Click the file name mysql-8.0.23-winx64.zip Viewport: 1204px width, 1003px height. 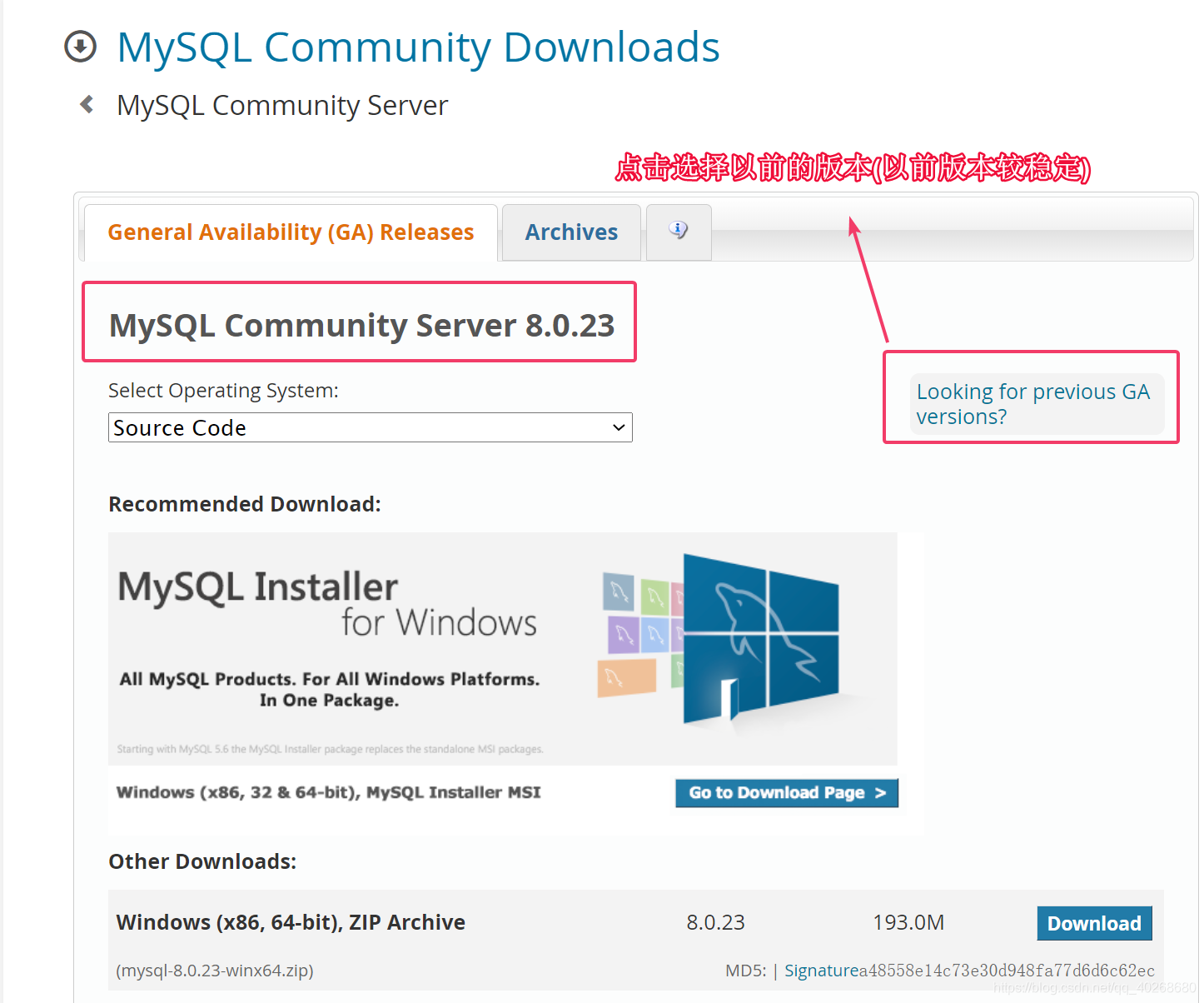215,971
